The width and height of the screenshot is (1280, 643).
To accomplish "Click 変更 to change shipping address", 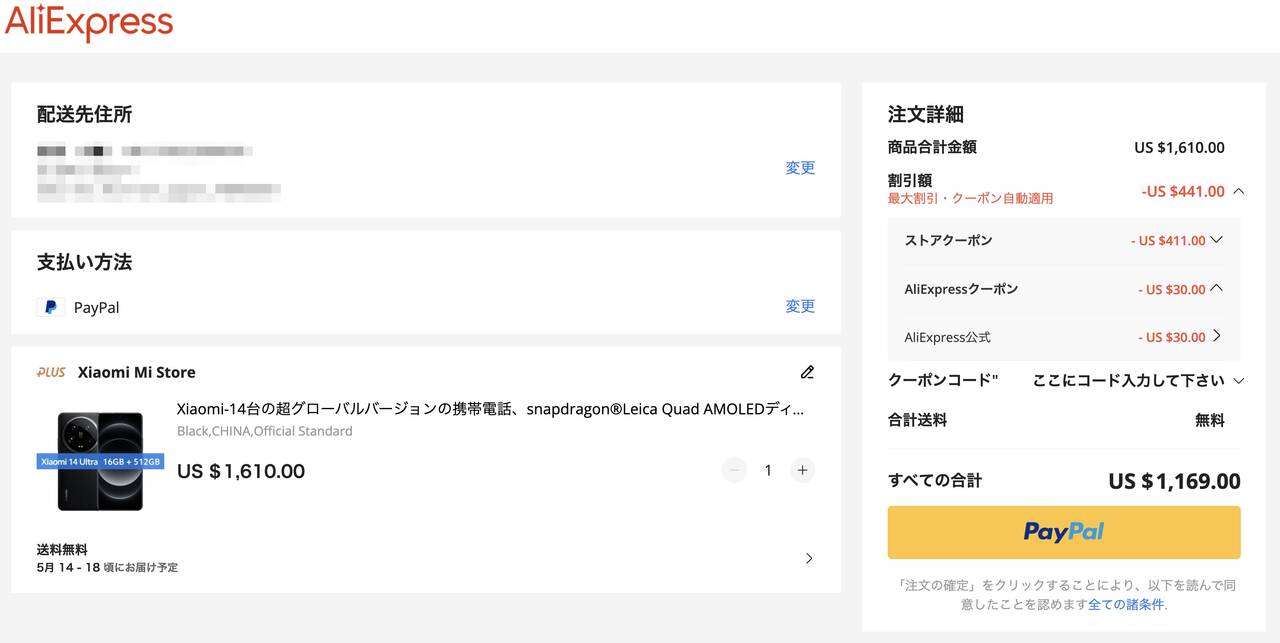I will (x=800, y=168).
